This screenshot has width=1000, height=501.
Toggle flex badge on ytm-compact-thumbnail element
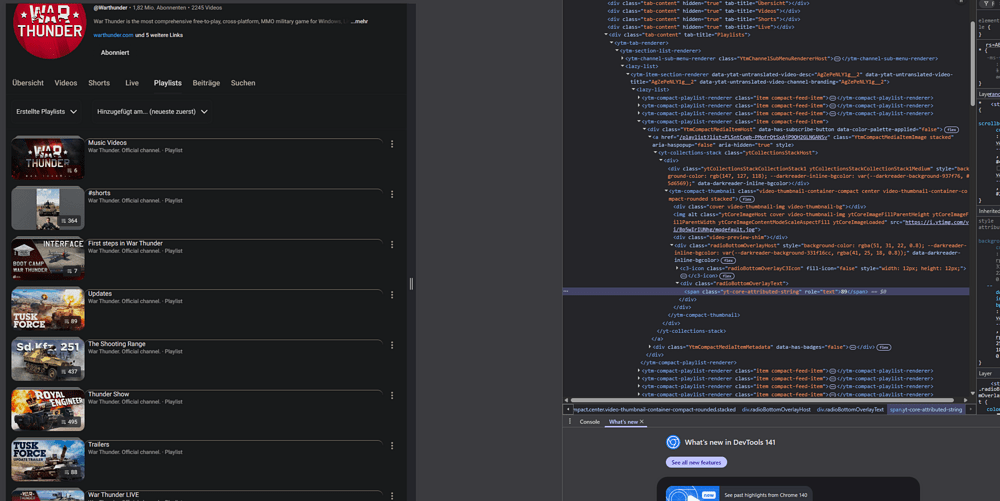pos(747,199)
